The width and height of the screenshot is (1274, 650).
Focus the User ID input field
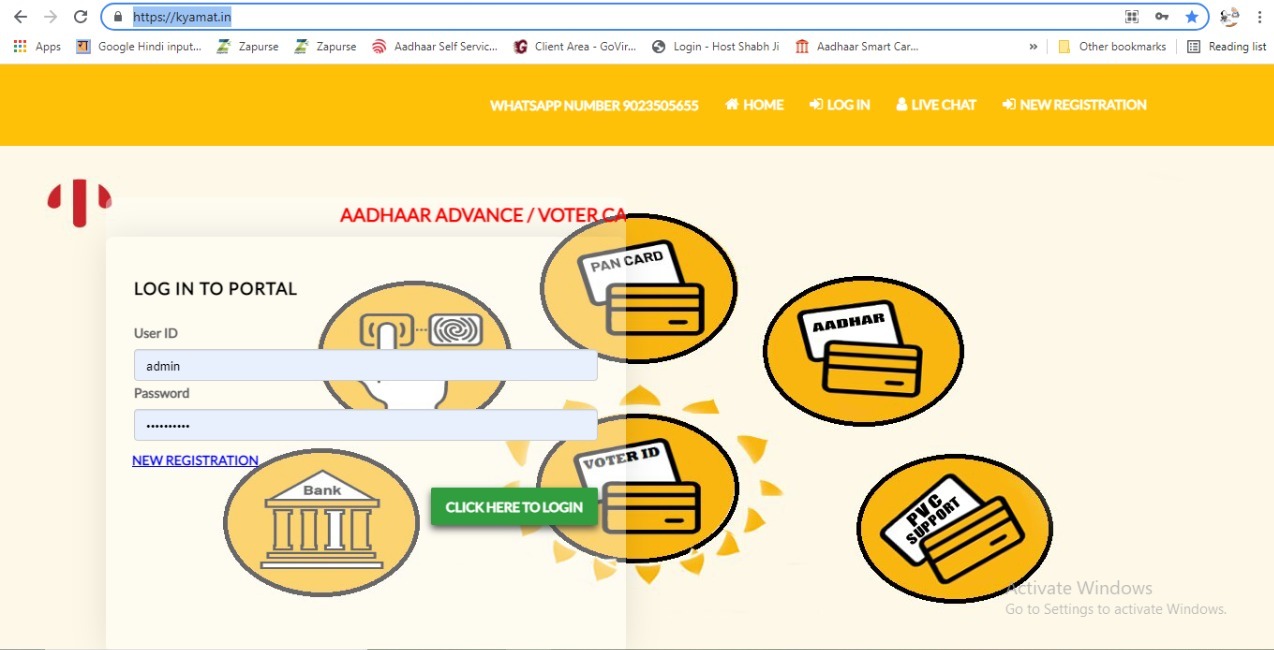(365, 365)
